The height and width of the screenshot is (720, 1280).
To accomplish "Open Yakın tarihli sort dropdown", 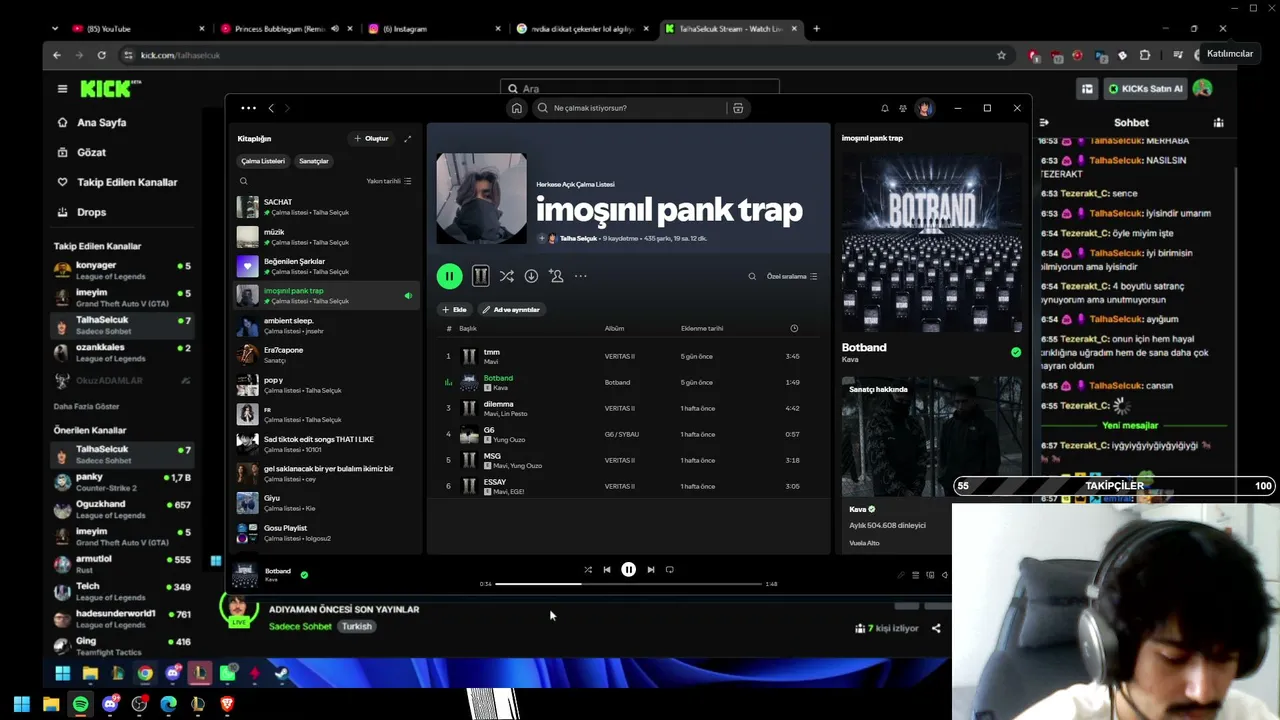I will (x=389, y=181).
